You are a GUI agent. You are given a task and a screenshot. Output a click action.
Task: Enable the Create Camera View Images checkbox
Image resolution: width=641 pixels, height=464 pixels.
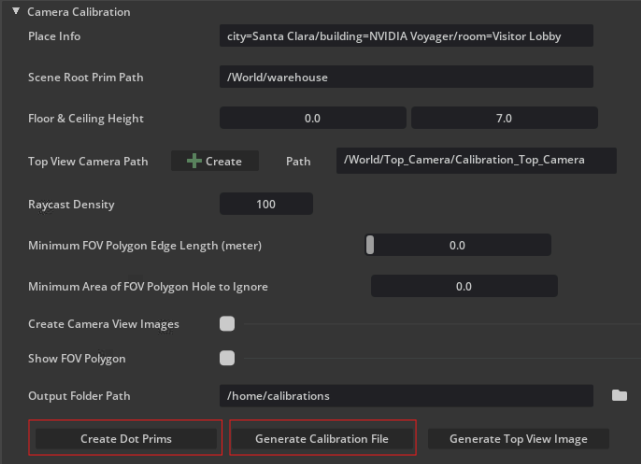pyautogui.click(x=227, y=323)
